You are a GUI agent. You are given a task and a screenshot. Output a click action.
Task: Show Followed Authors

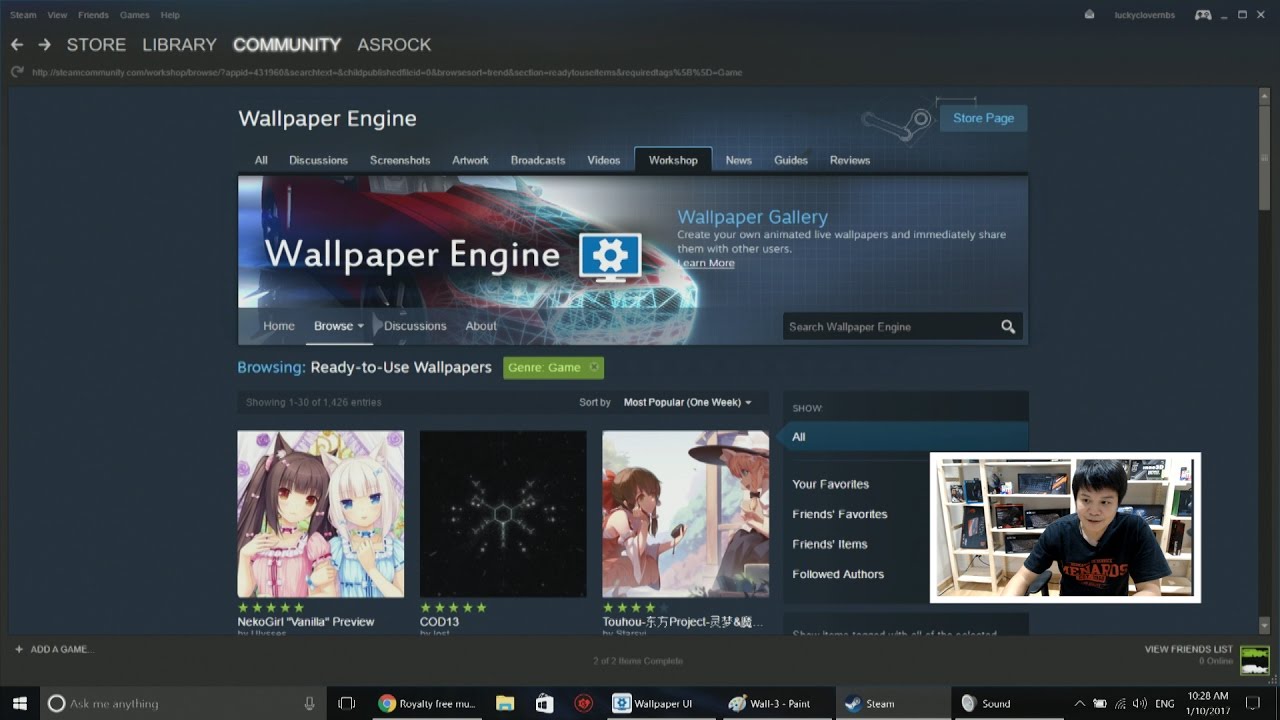[838, 574]
